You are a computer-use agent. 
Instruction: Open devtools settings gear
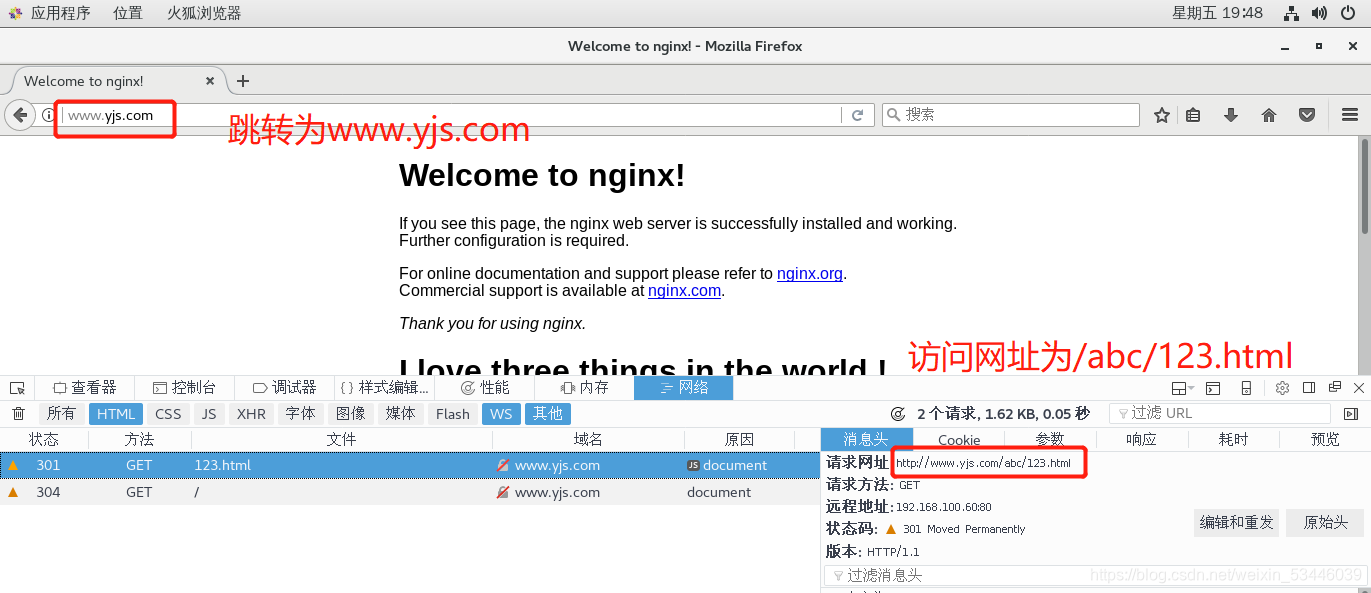[1282, 388]
